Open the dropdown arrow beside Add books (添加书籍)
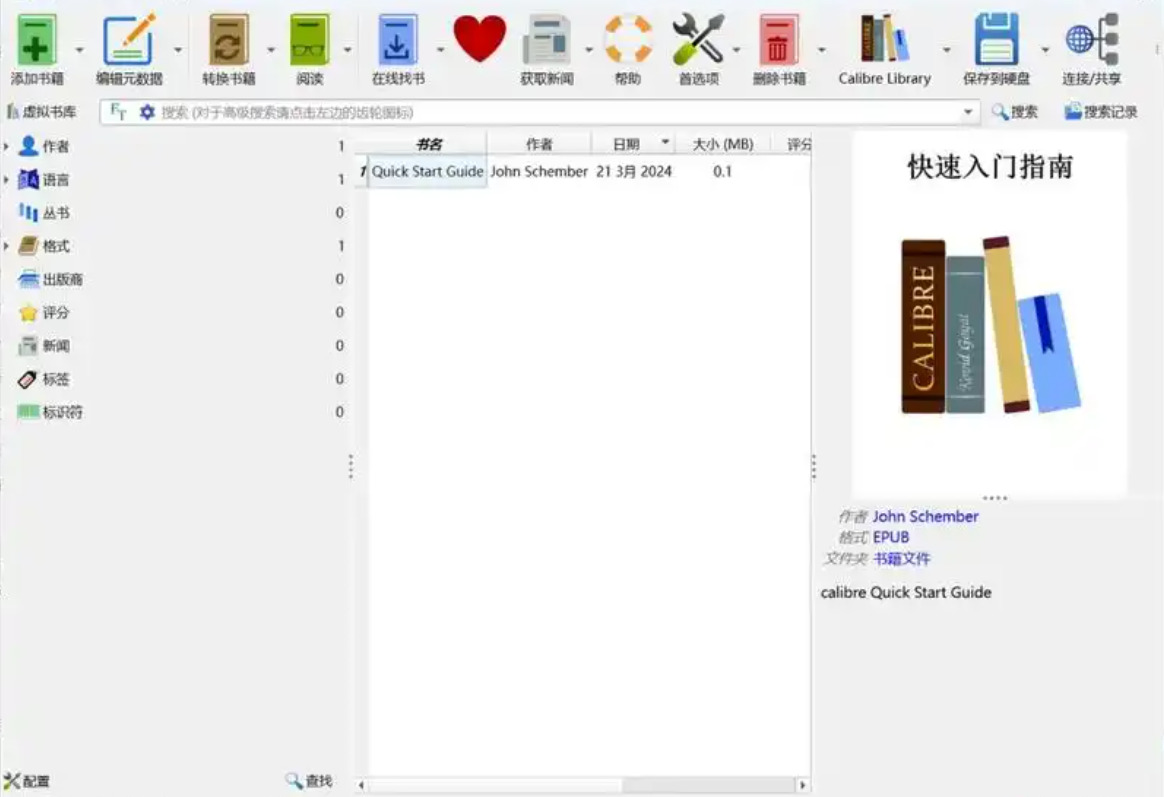This screenshot has width=1164, height=797. 79,50
